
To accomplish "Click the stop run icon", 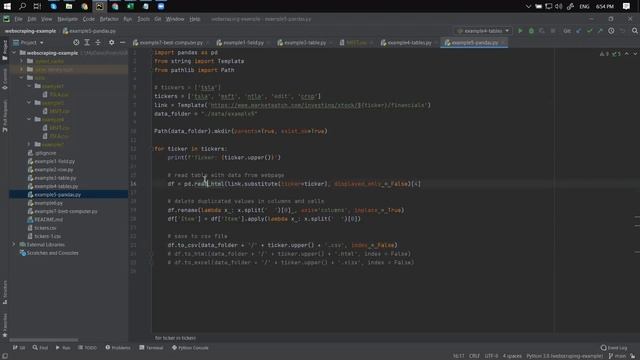I will [553, 31].
